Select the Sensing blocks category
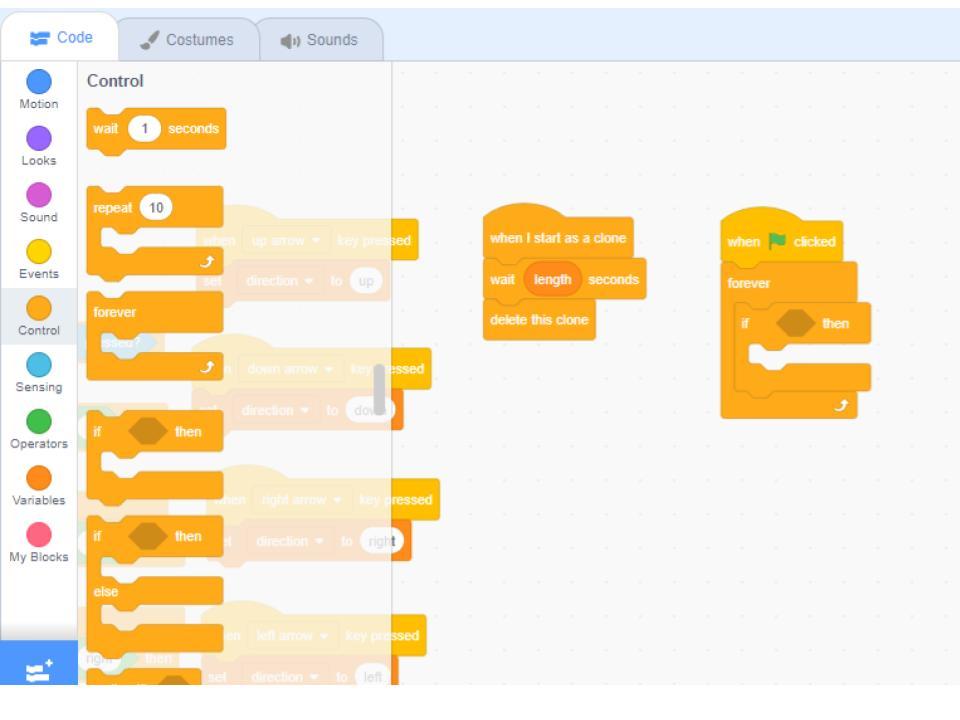Screen dimensions: 960x720 [x=39, y=372]
